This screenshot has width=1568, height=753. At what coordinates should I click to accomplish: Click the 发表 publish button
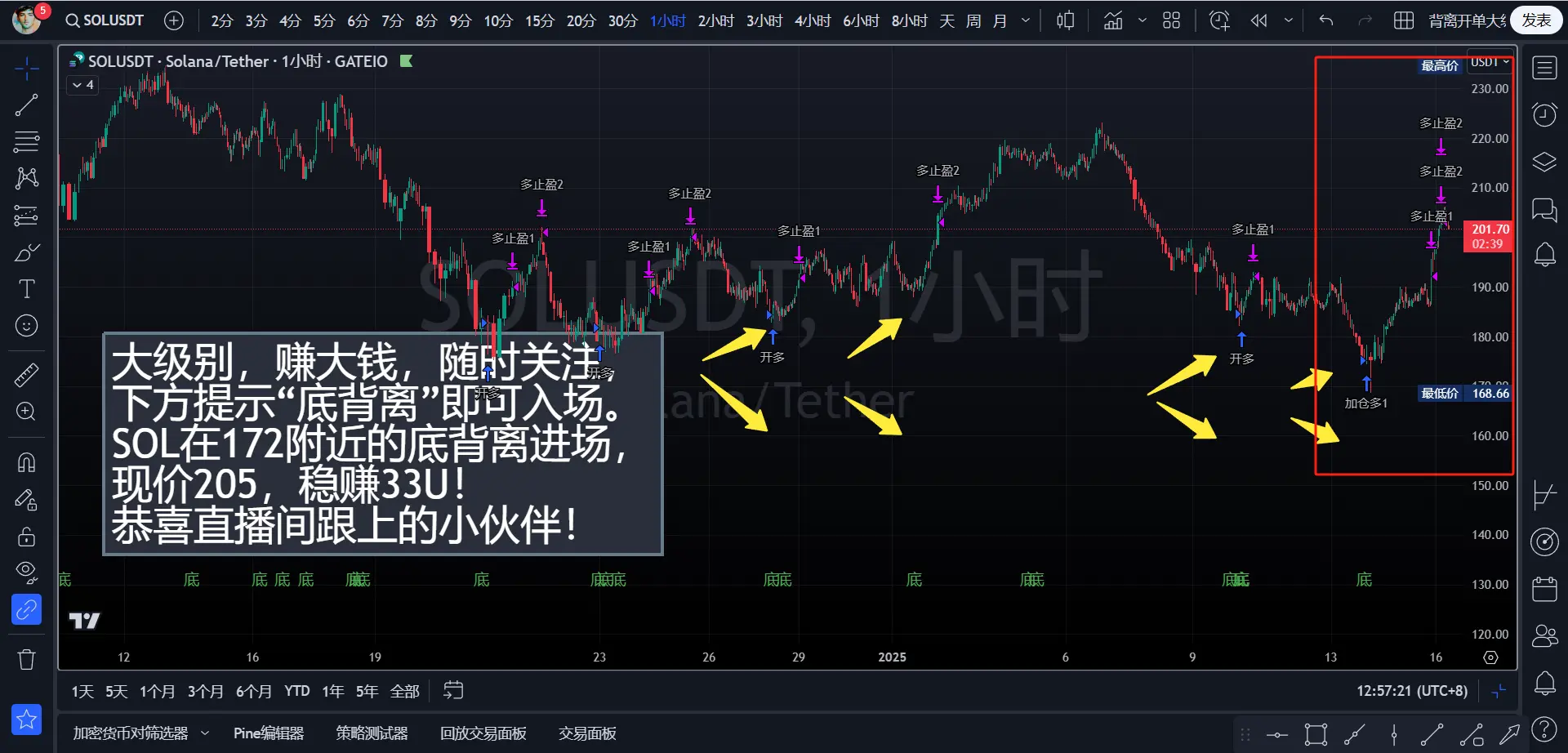pos(1536,20)
